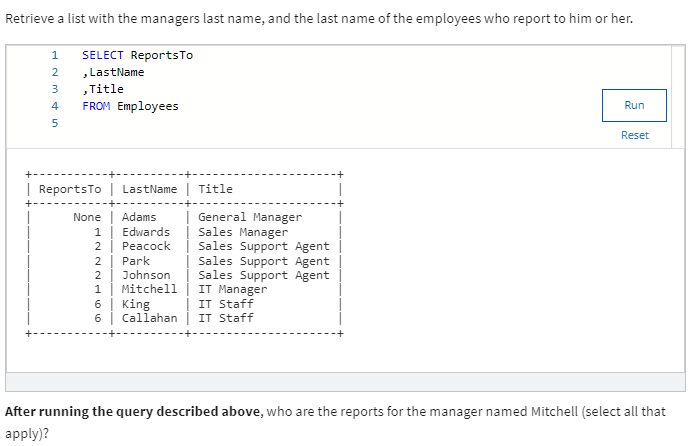Click the Callahan entry in the results
This screenshot has width=688, height=446.
(149, 318)
